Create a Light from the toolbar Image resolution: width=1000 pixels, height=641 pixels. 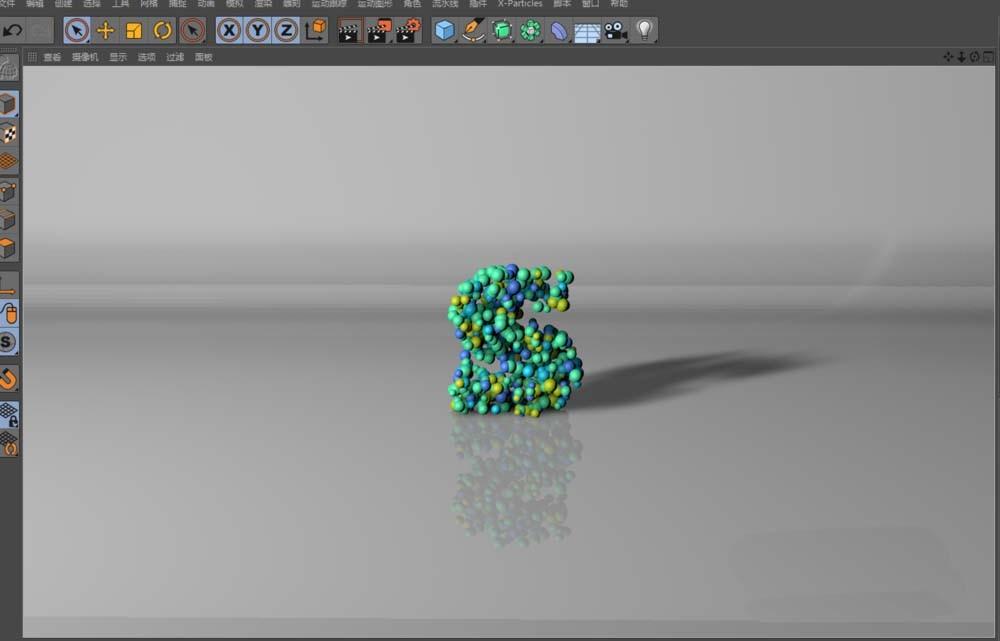point(644,31)
